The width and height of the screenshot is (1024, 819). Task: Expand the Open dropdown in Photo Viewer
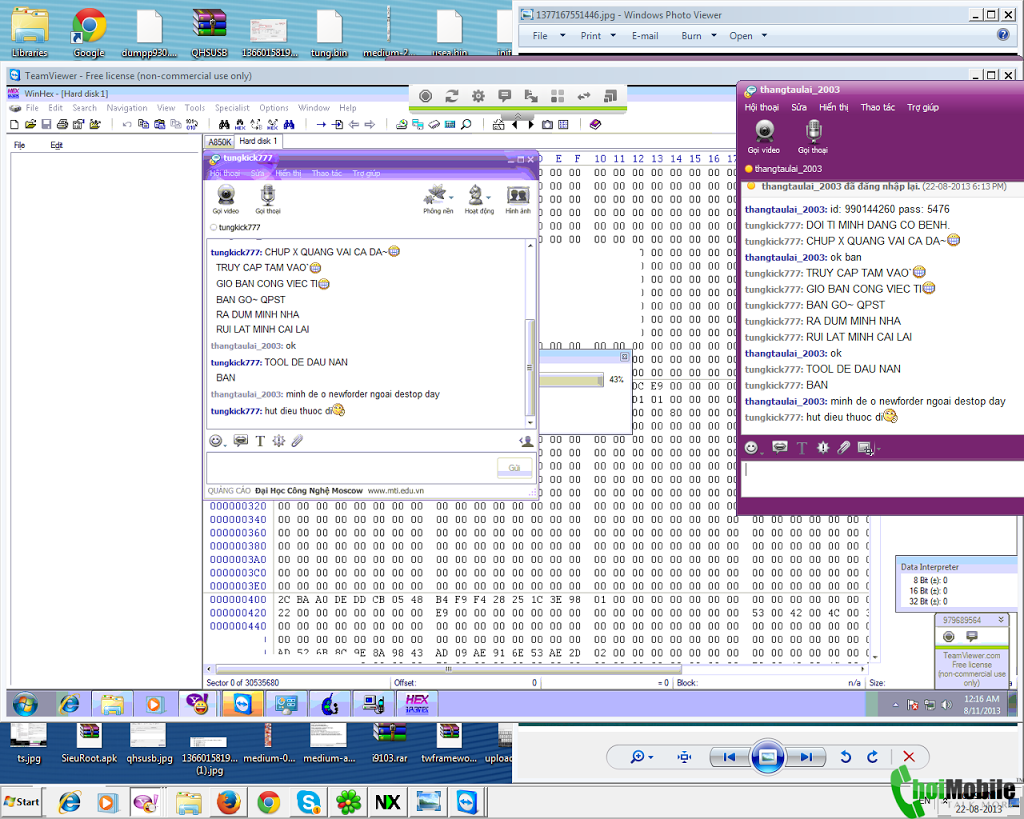click(748, 36)
